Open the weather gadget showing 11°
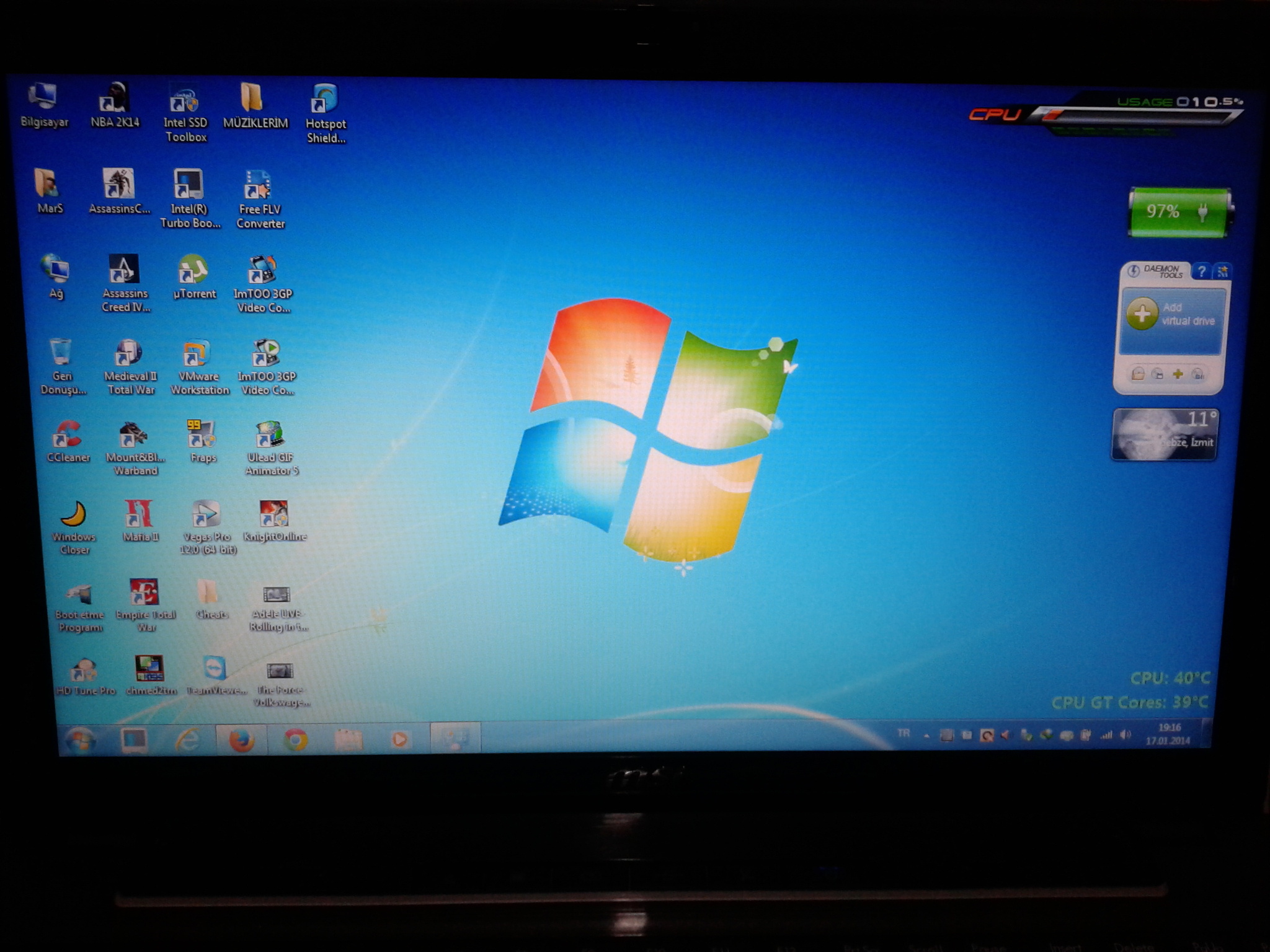 (1165, 434)
